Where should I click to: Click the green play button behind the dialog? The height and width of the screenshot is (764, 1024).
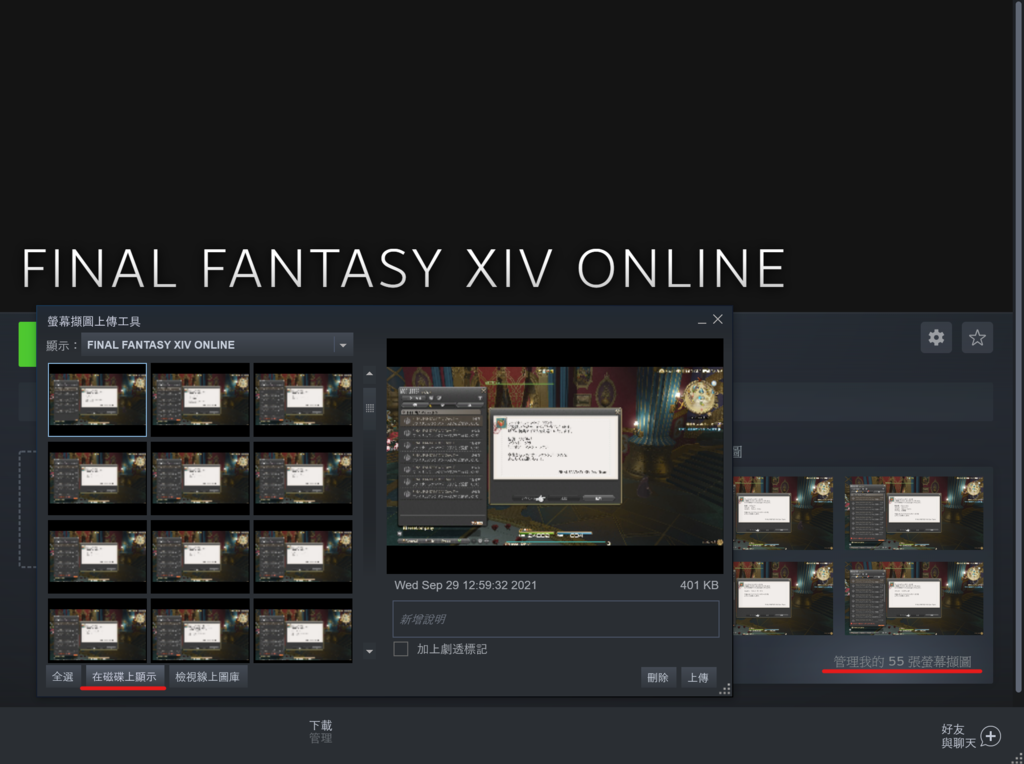coord(27,344)
